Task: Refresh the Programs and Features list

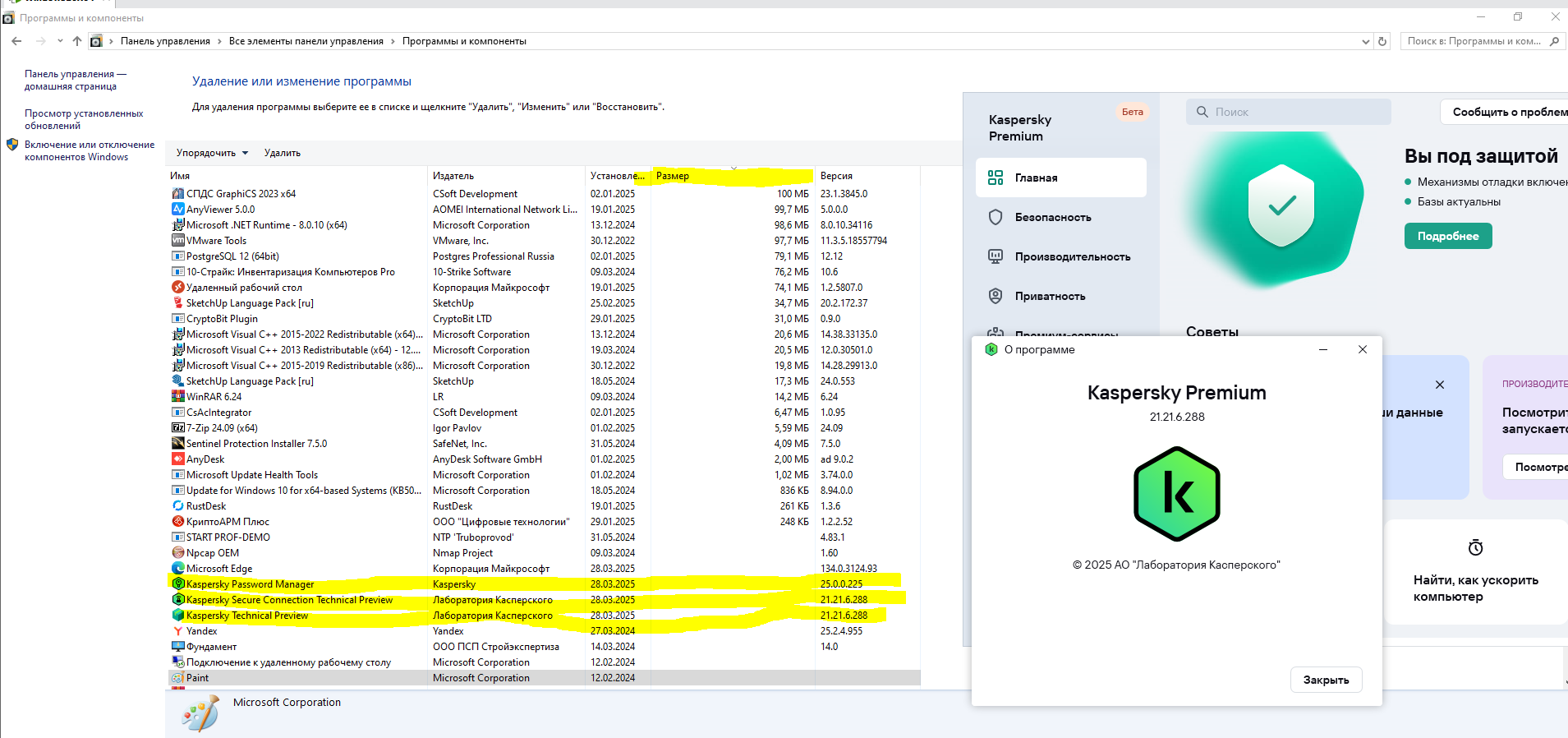Action: click(x=1382, y=41)
